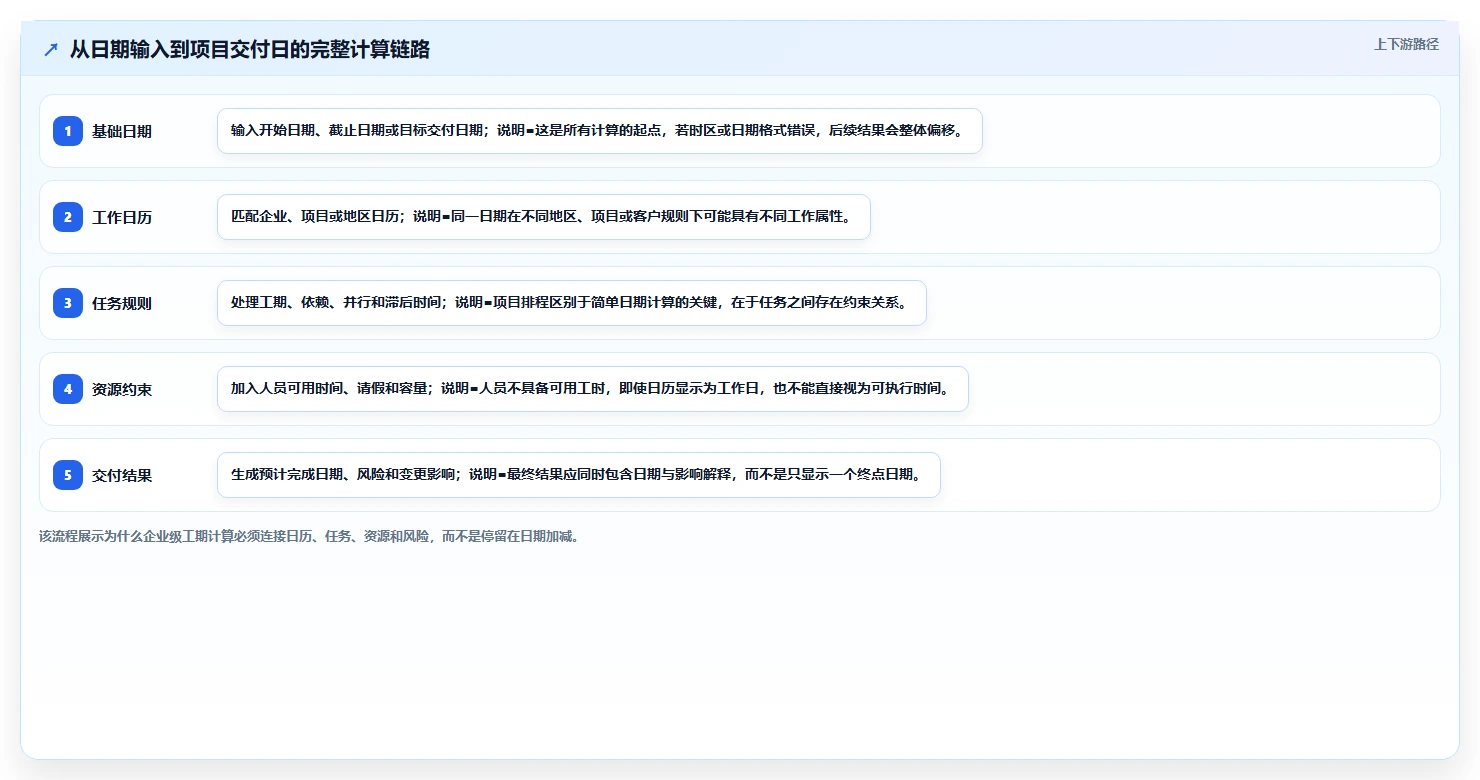Select step badge number 3
1480x780 pixels.
click(68, 303)
